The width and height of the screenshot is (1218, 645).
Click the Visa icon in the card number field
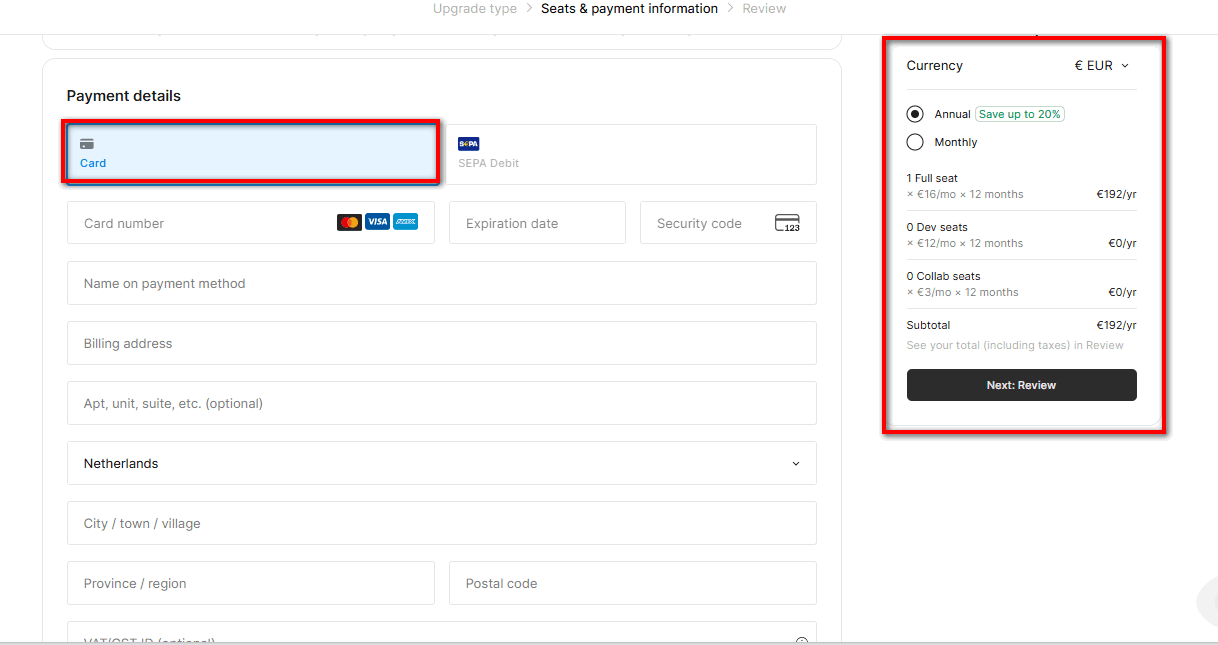coord(377,222)
